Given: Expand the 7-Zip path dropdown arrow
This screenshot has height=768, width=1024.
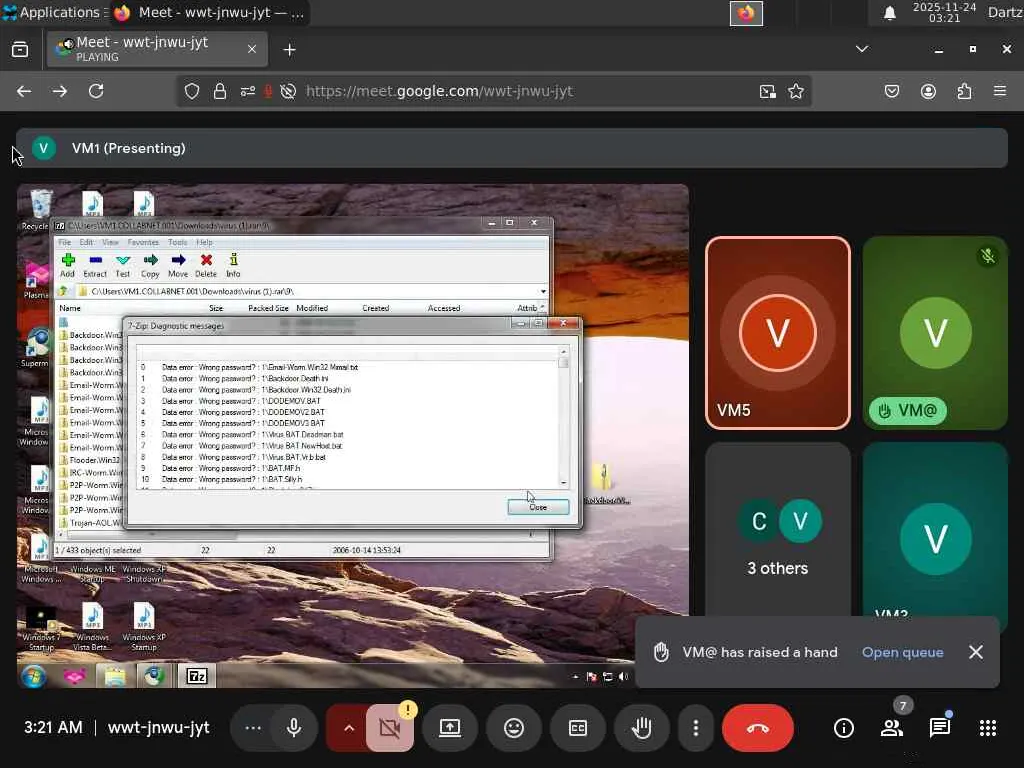Looking at the screenshot, I should tap(543, 291).
